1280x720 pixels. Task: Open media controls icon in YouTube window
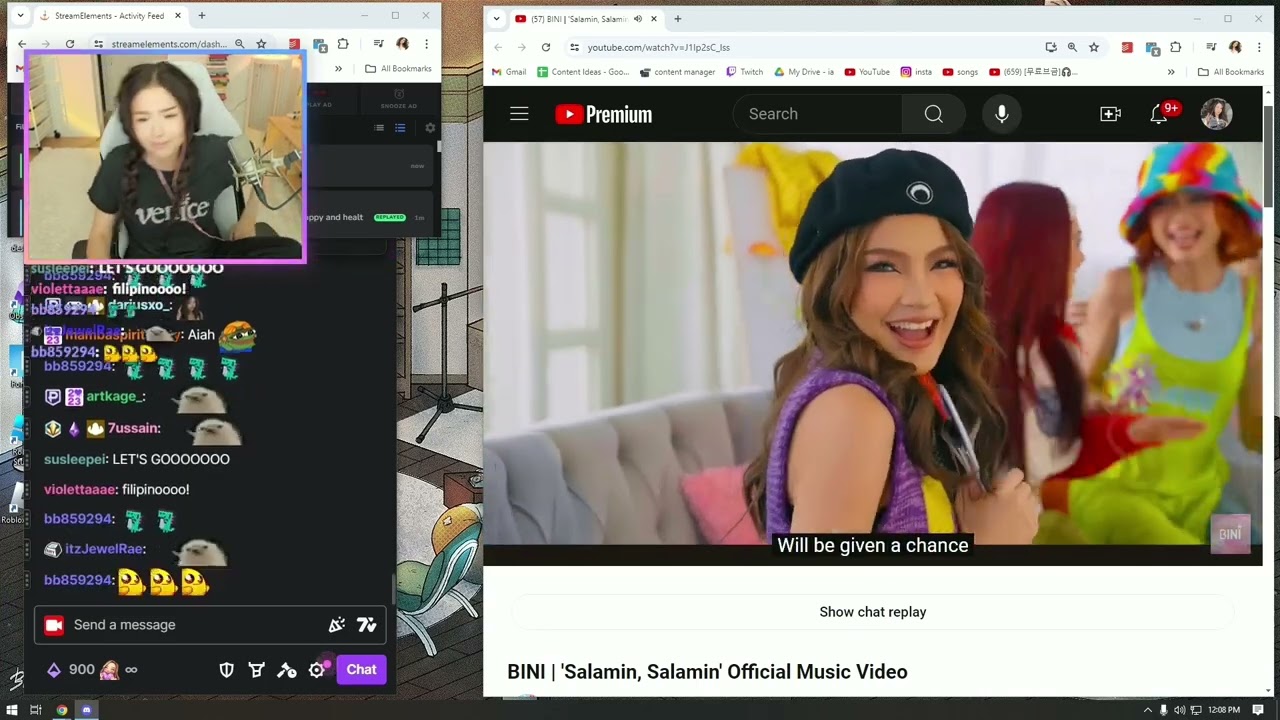(1211, 47)
